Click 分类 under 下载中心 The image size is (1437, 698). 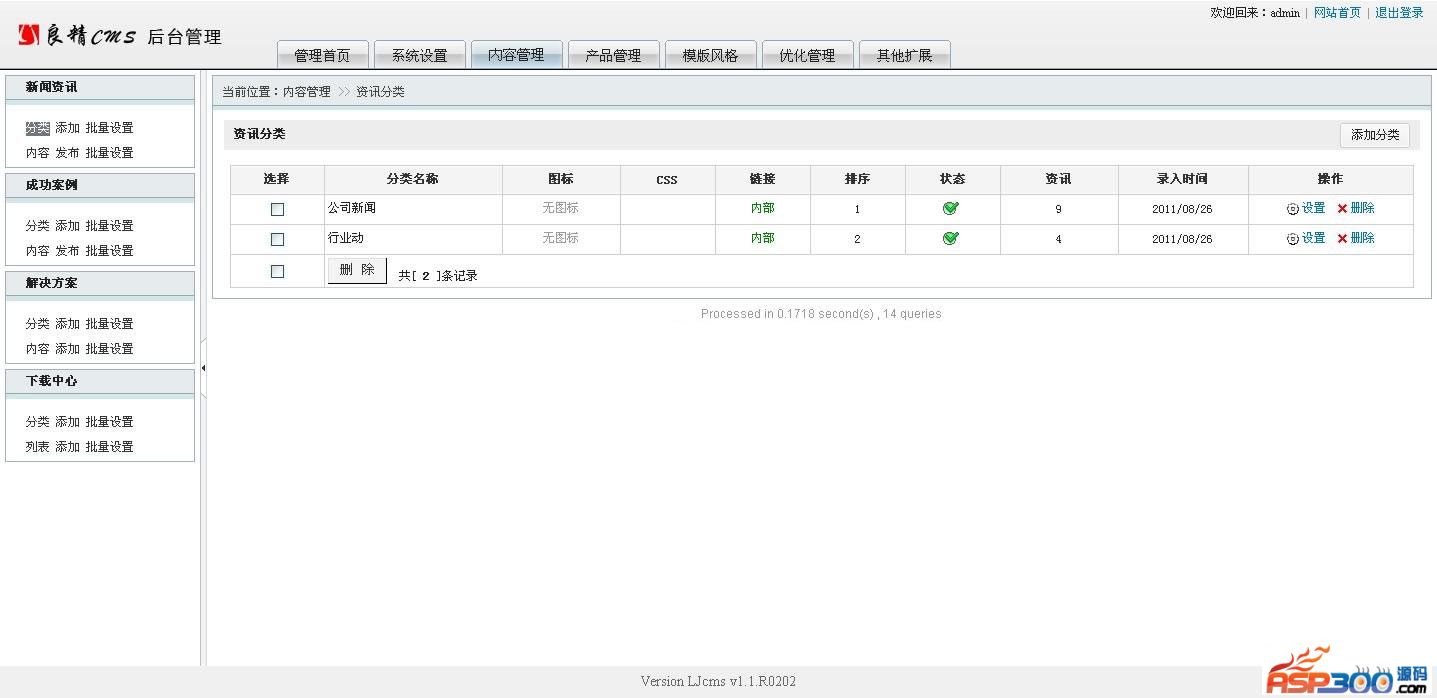click(37, 422)
